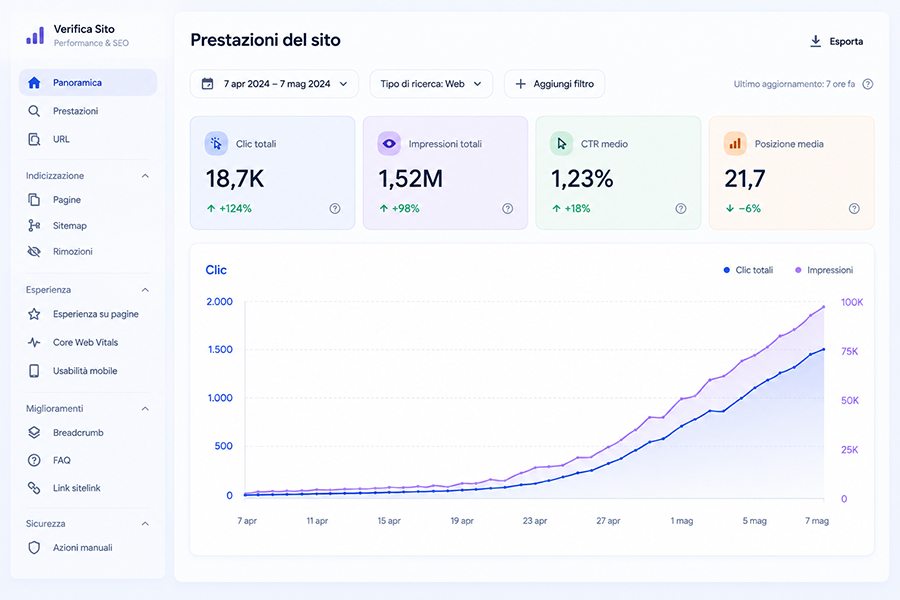Viewport: 900px width, 600px height.
Task: Click the last data point on Clic totali line
Action: tap(824, 349)
